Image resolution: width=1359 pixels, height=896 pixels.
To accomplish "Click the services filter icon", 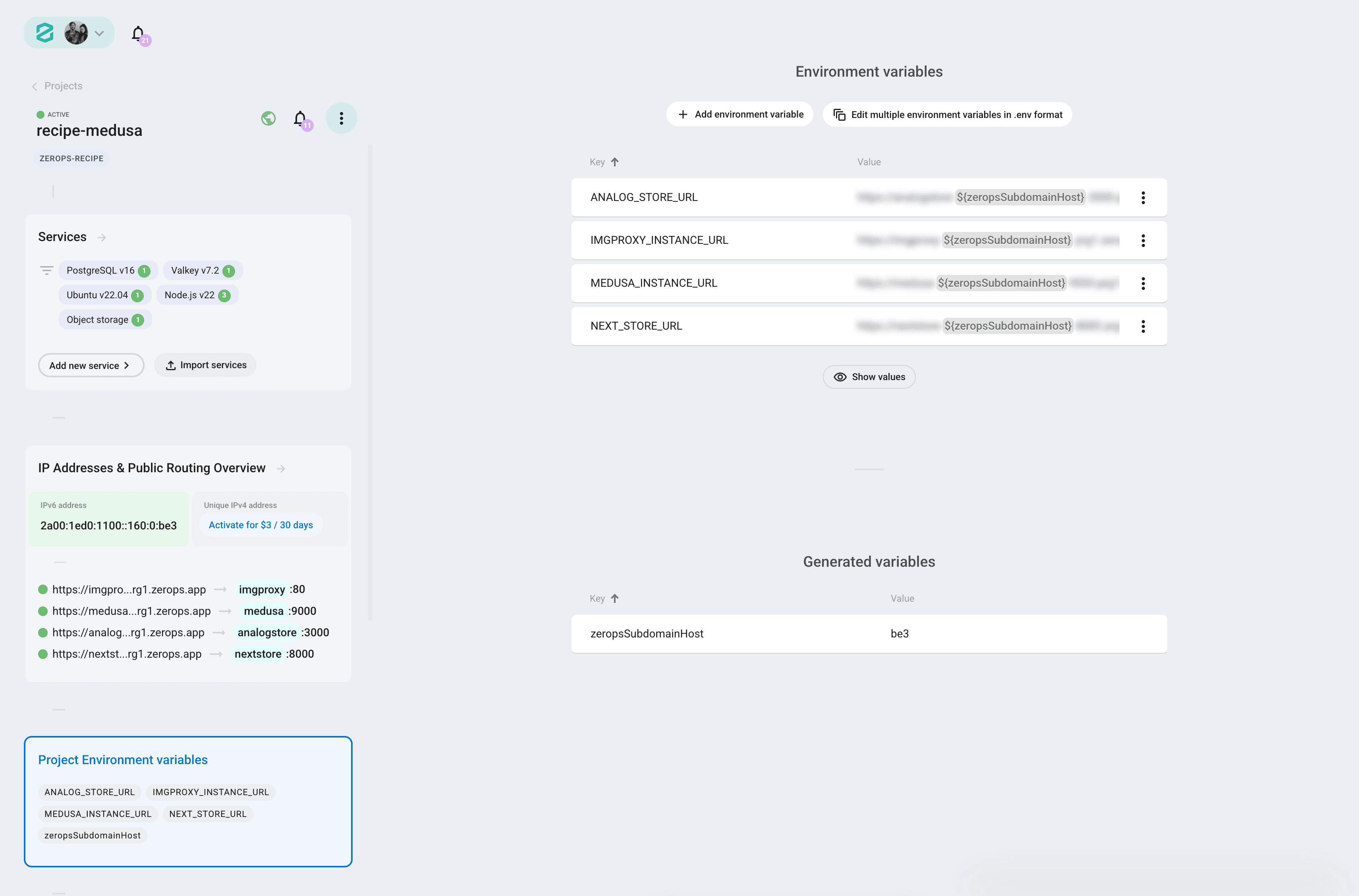I will pos(46,270).
